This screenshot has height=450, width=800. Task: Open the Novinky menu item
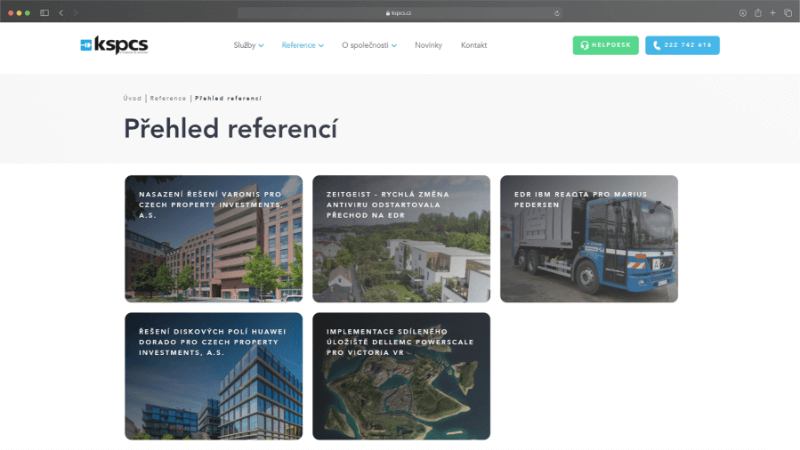pyautogui.click(x=428, y=45)
